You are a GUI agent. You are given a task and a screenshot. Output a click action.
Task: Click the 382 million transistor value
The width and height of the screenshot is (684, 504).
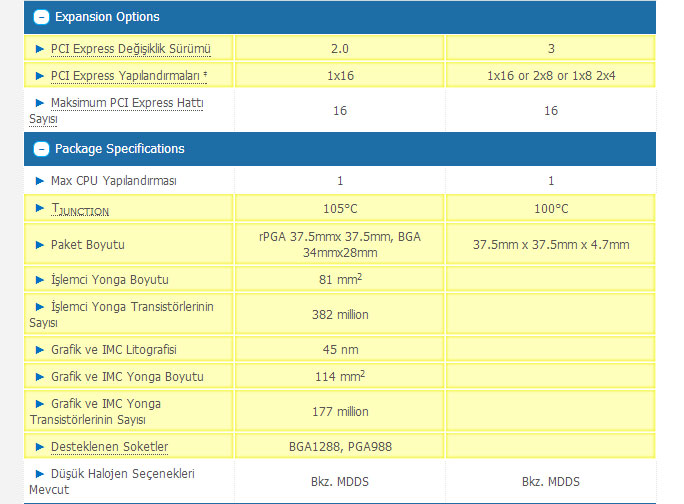coord(340,315)
